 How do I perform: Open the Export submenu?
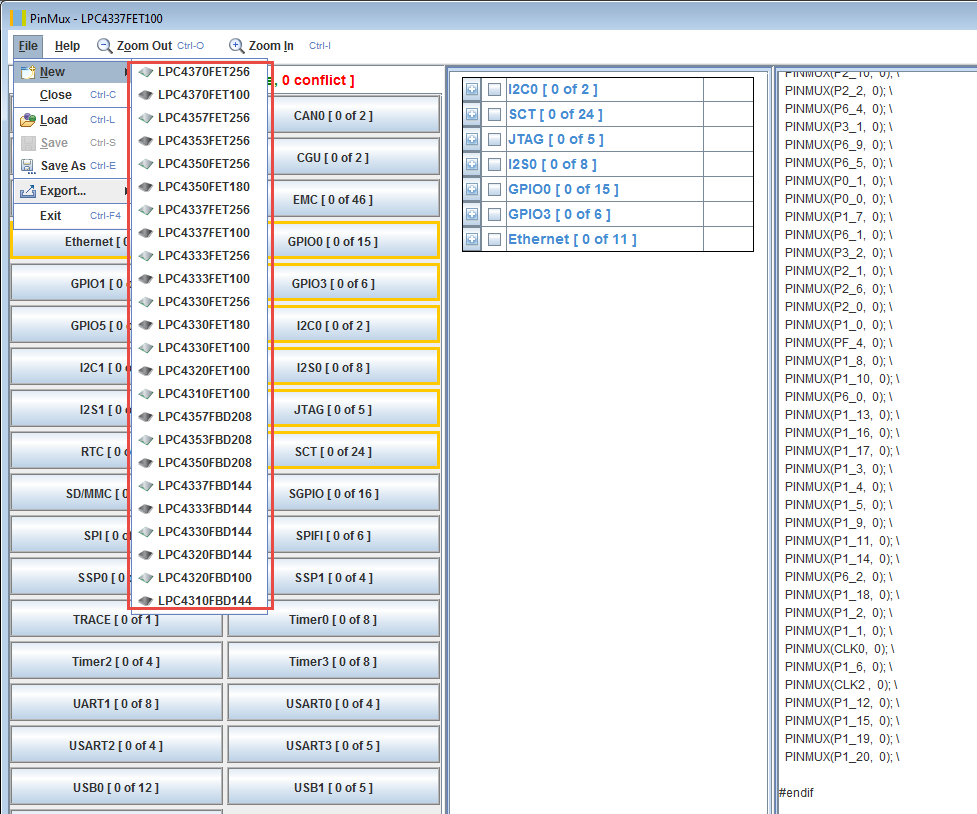[x=72, y=191]
